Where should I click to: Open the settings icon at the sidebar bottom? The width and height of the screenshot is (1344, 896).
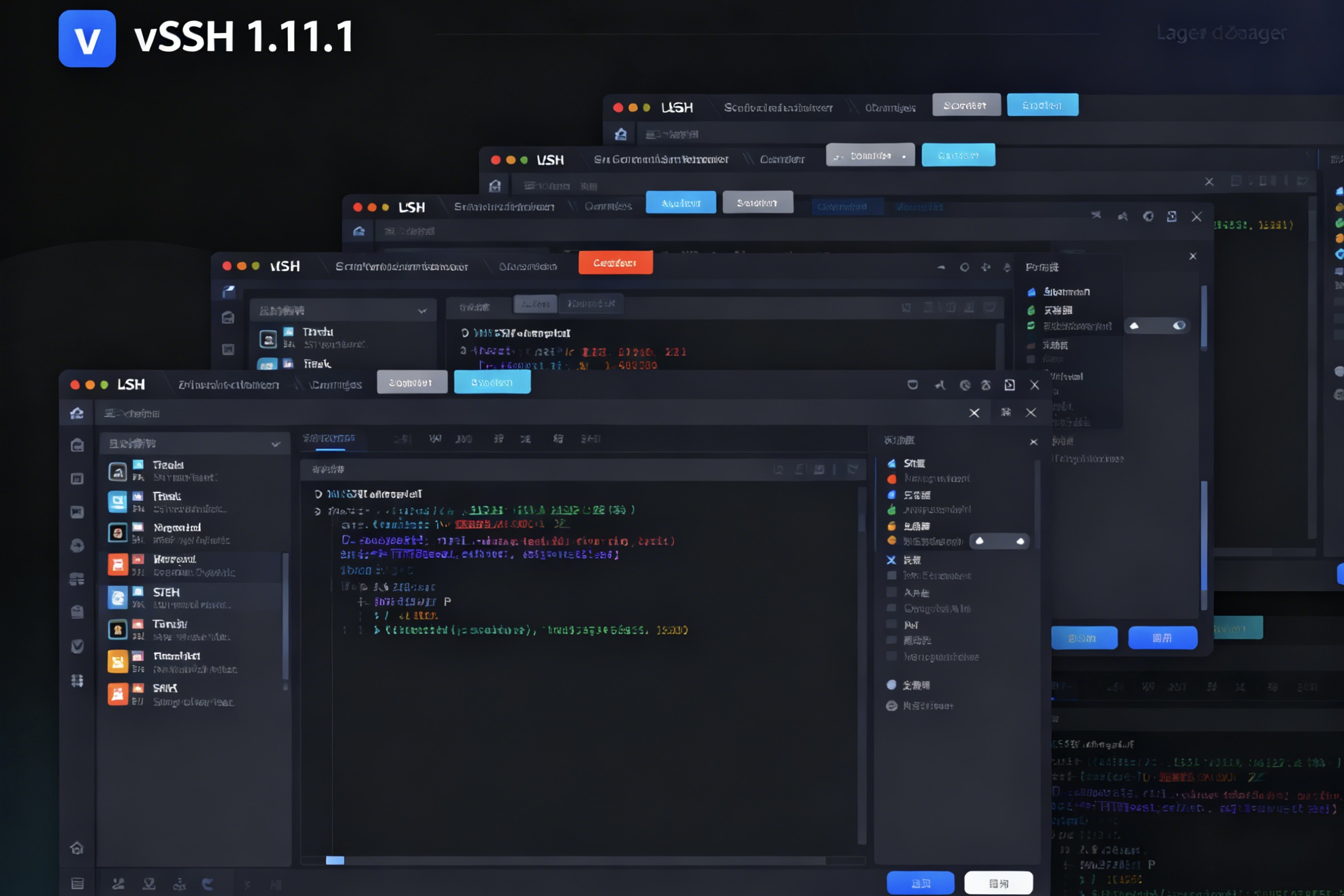pyautogui.click(x=77, y=883)
